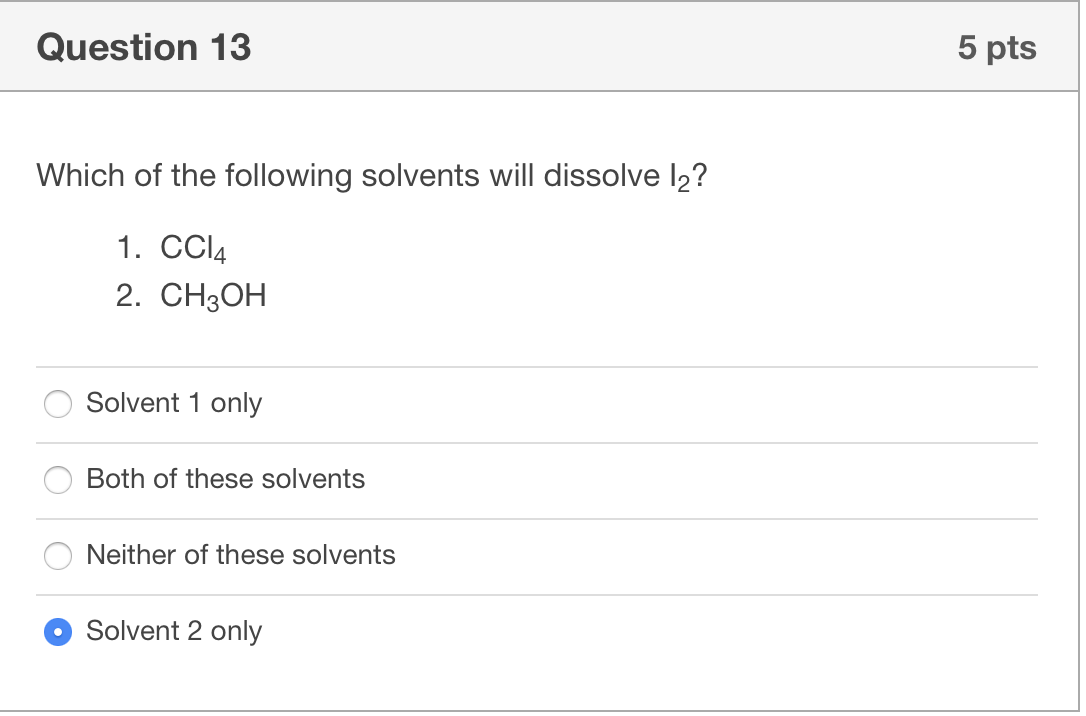Screen dimensions: 1086x716
Task: Click the CH3OH list item
Action: (190, 295)
